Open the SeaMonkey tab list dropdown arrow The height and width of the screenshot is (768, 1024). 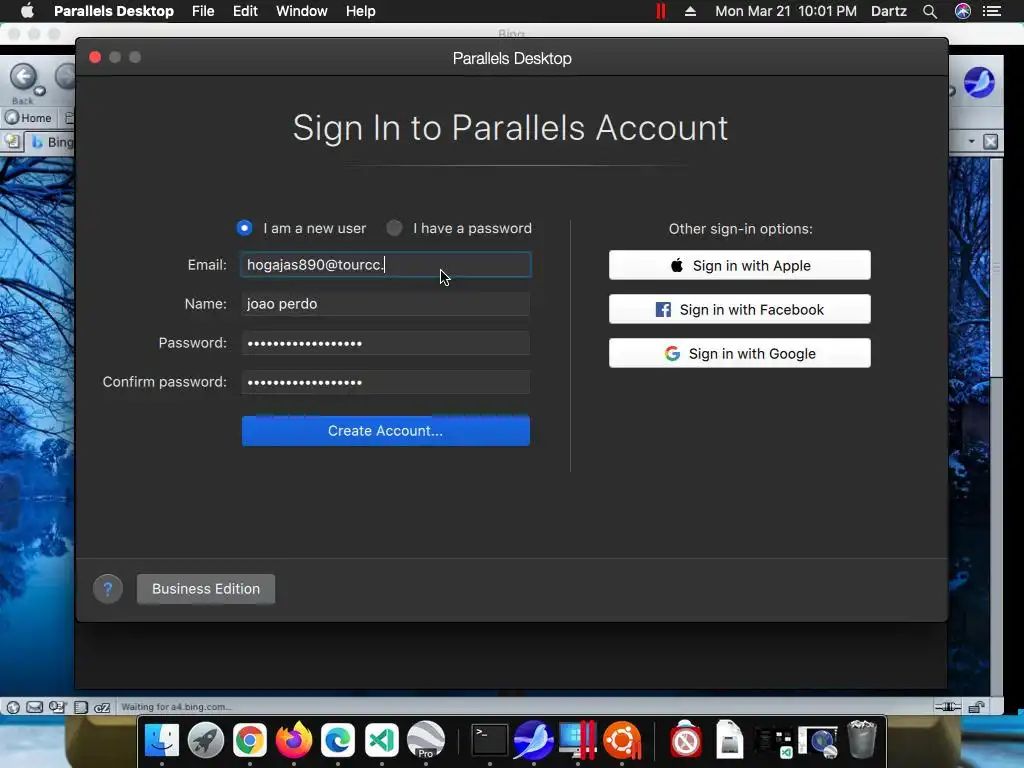coord(971,141)
